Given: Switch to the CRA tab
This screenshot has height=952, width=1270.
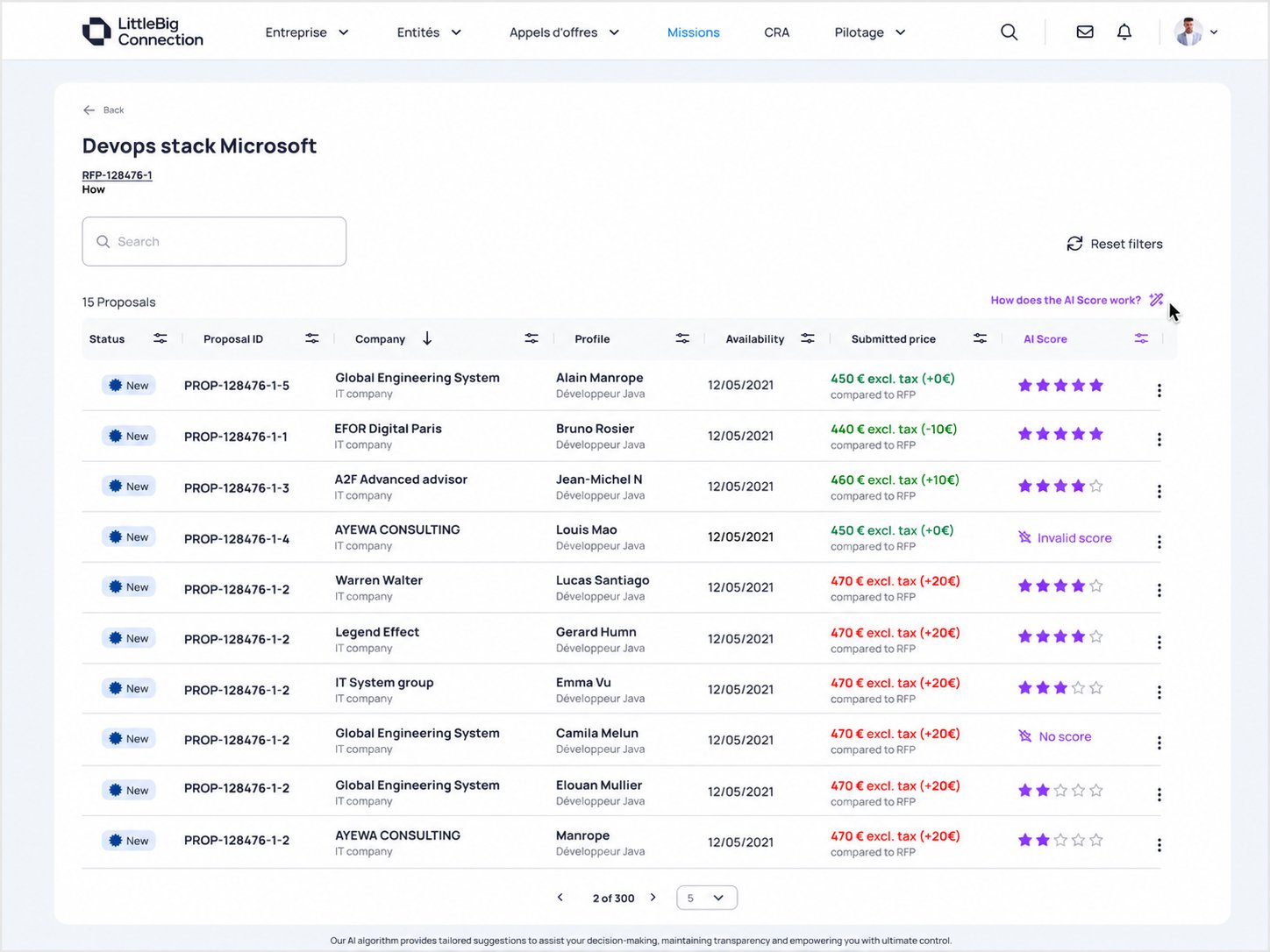Looking at the screenshot, I should pos(777,32).
